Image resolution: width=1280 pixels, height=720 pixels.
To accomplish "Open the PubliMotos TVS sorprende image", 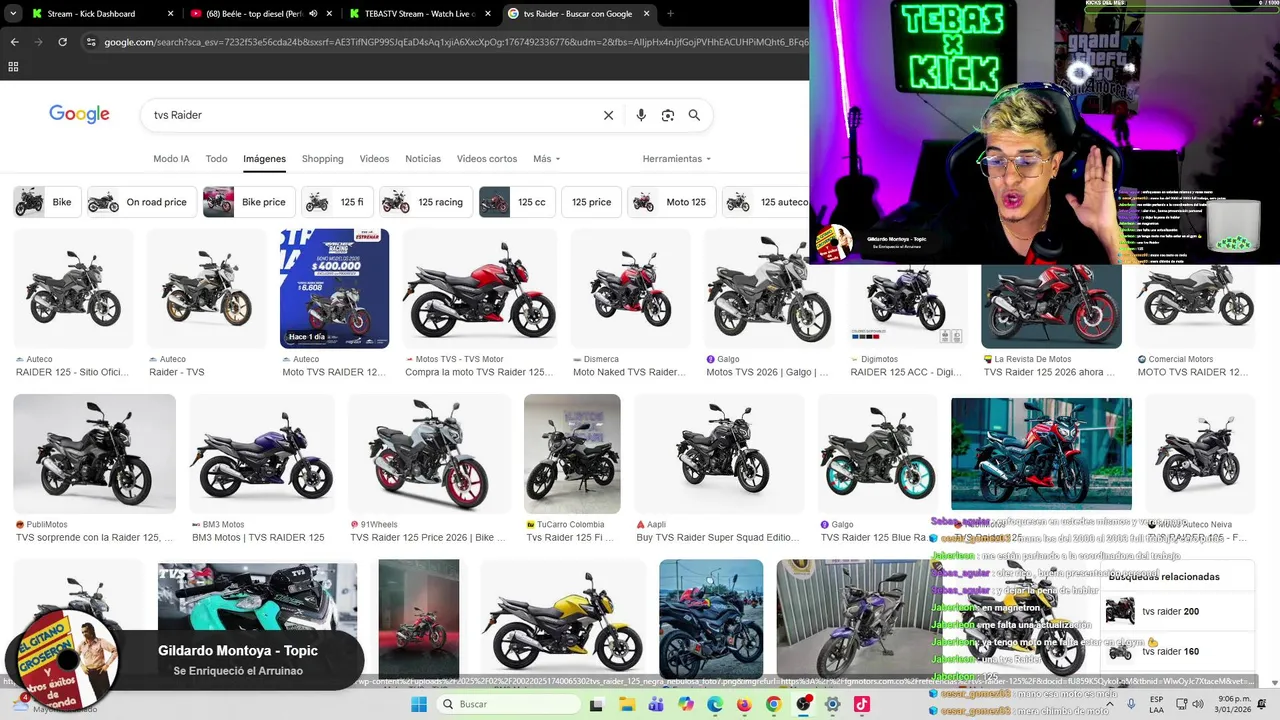I will click(94, 454).
